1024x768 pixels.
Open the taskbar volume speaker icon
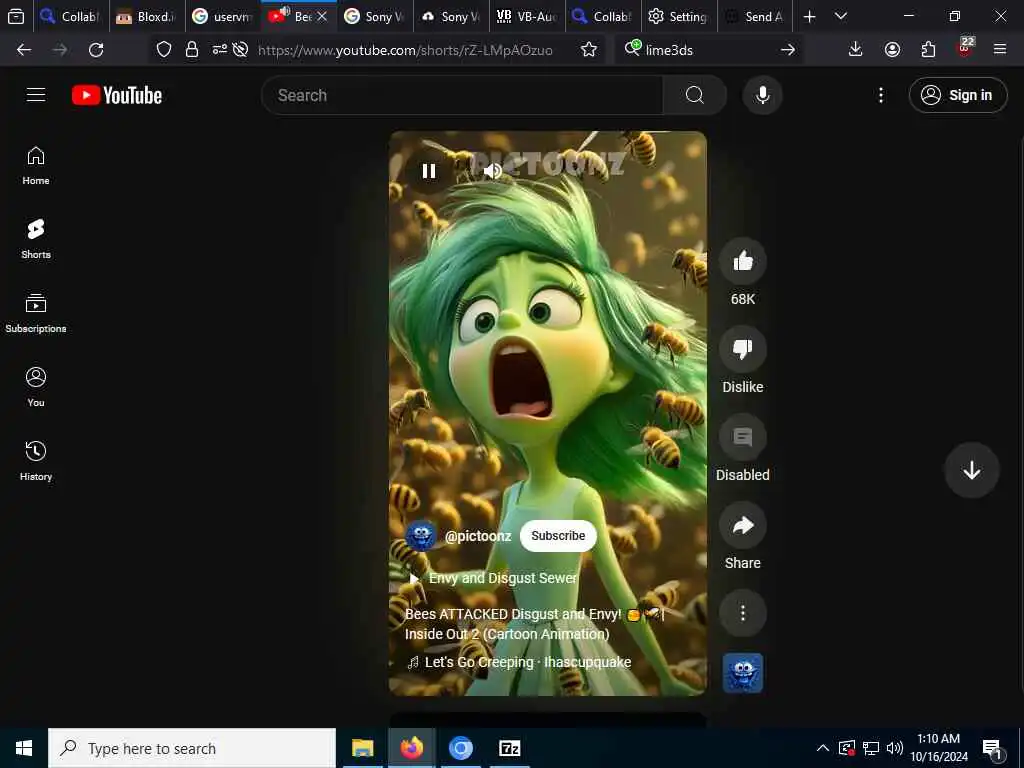(895, 748)
